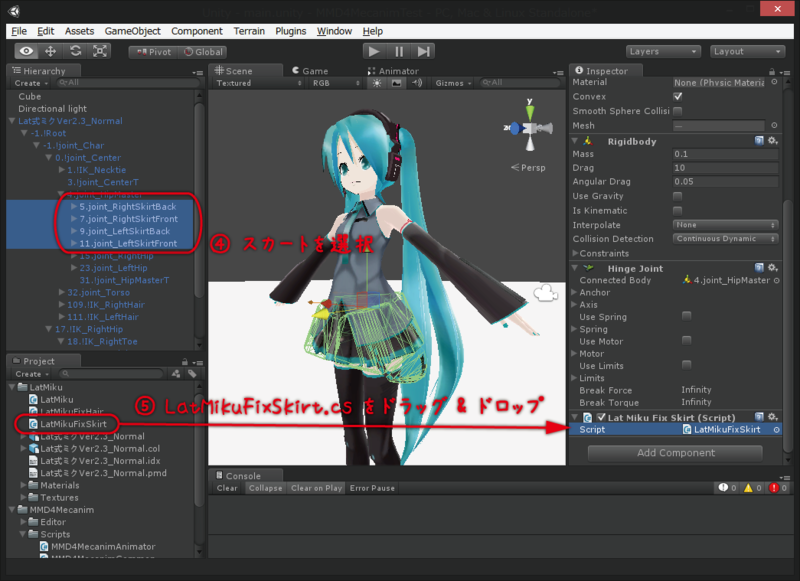This screenshot has width=800, height=581.
Task: Toggle the console warning count icon
Action: [x=753, y=488]
